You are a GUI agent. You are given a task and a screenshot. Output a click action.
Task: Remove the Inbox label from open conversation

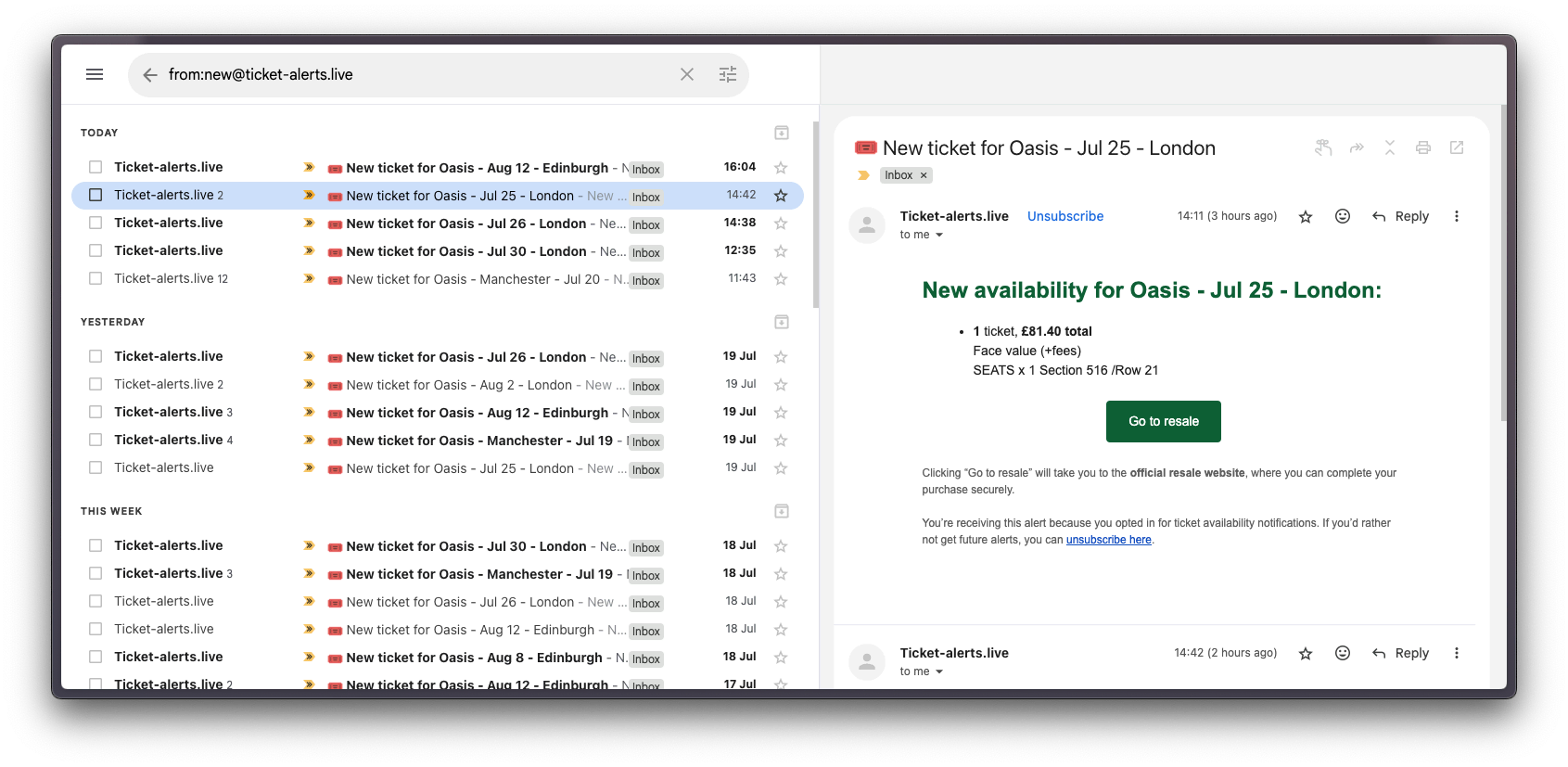(924, 175)
